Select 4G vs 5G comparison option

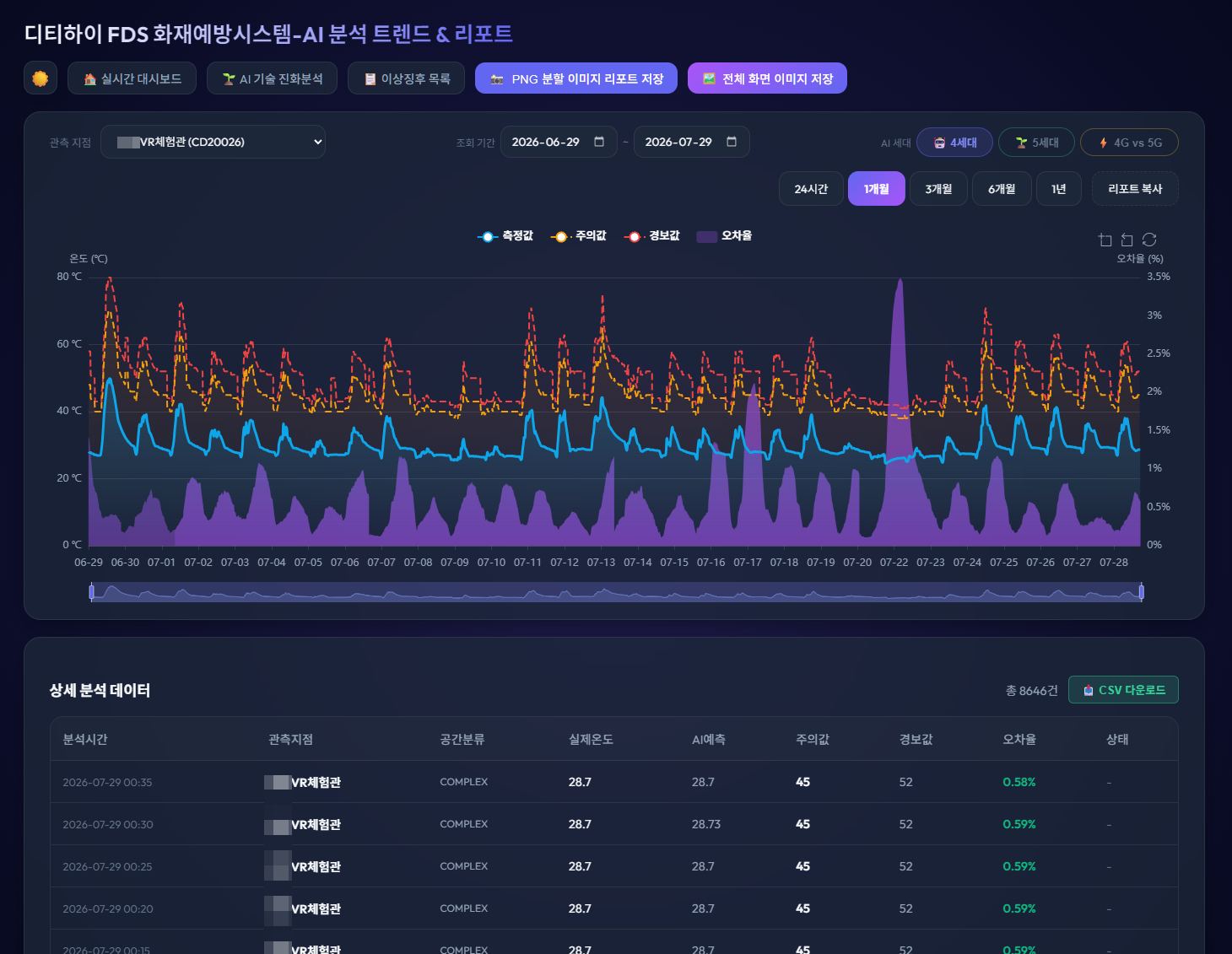pyautogui.click(x=1129, y=143)
